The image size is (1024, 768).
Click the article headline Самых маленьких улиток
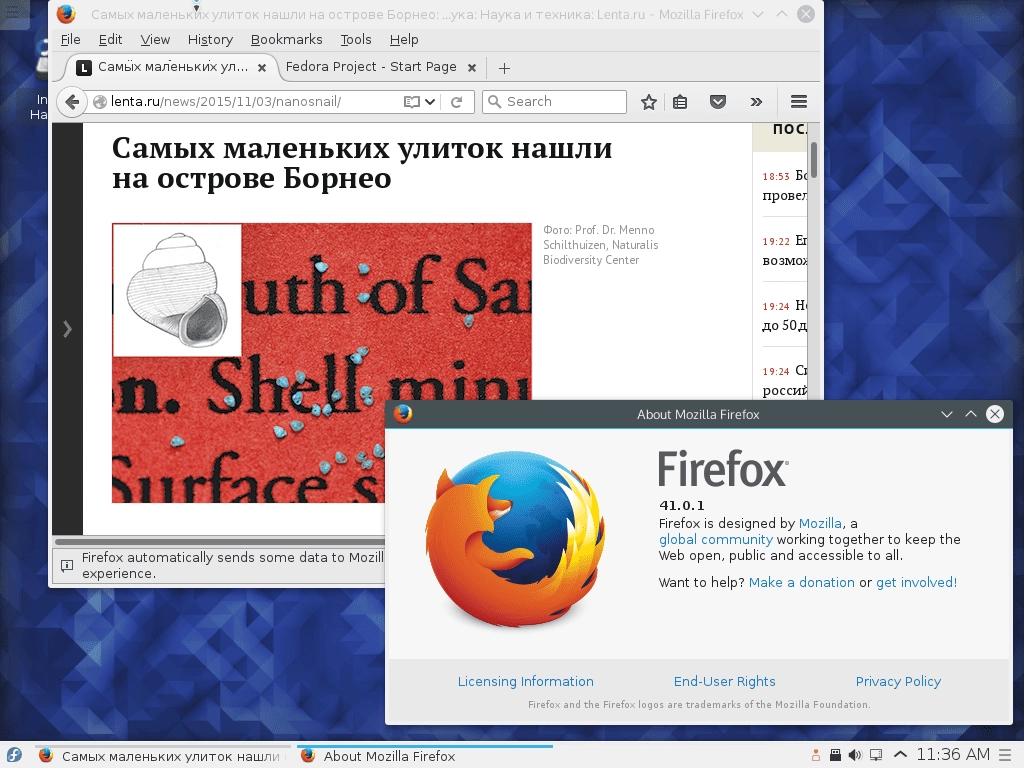pos(362,163)
